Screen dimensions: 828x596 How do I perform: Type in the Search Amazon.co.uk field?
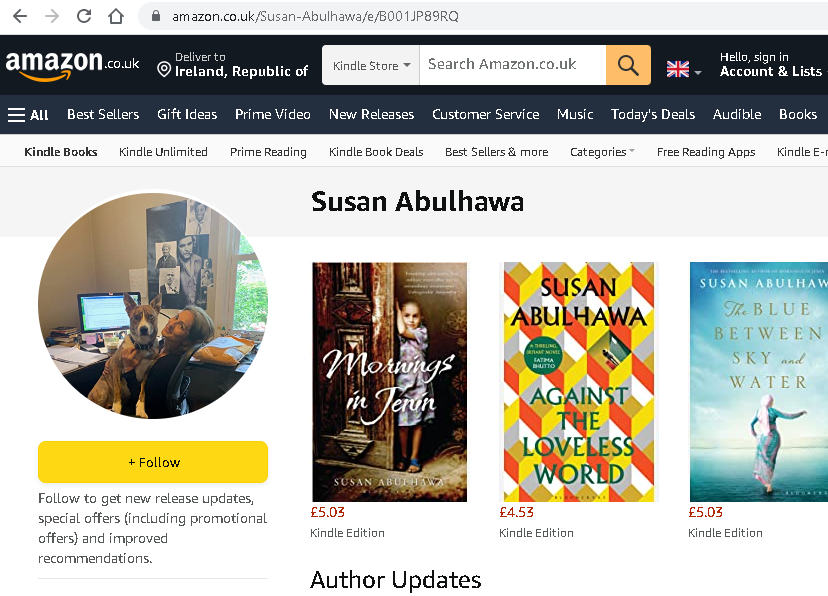[x=512, y=65]
